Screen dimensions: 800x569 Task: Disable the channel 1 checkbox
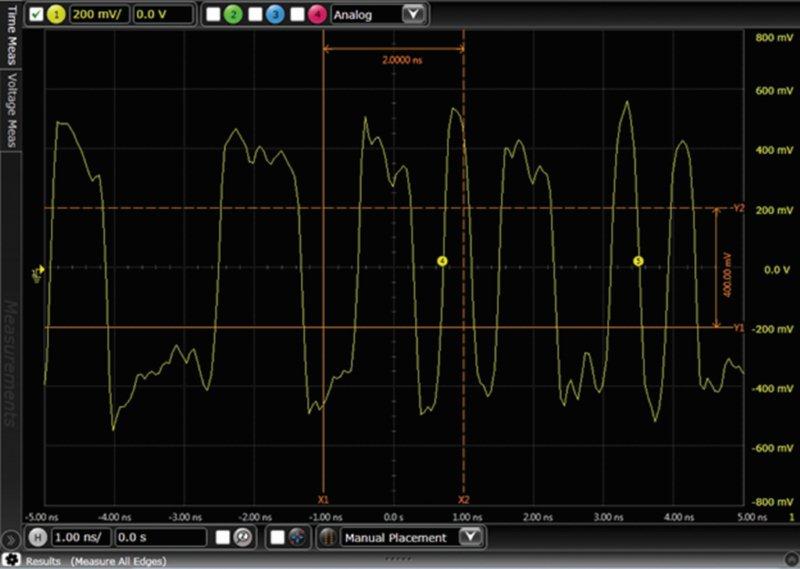click(x=36, y=15)
